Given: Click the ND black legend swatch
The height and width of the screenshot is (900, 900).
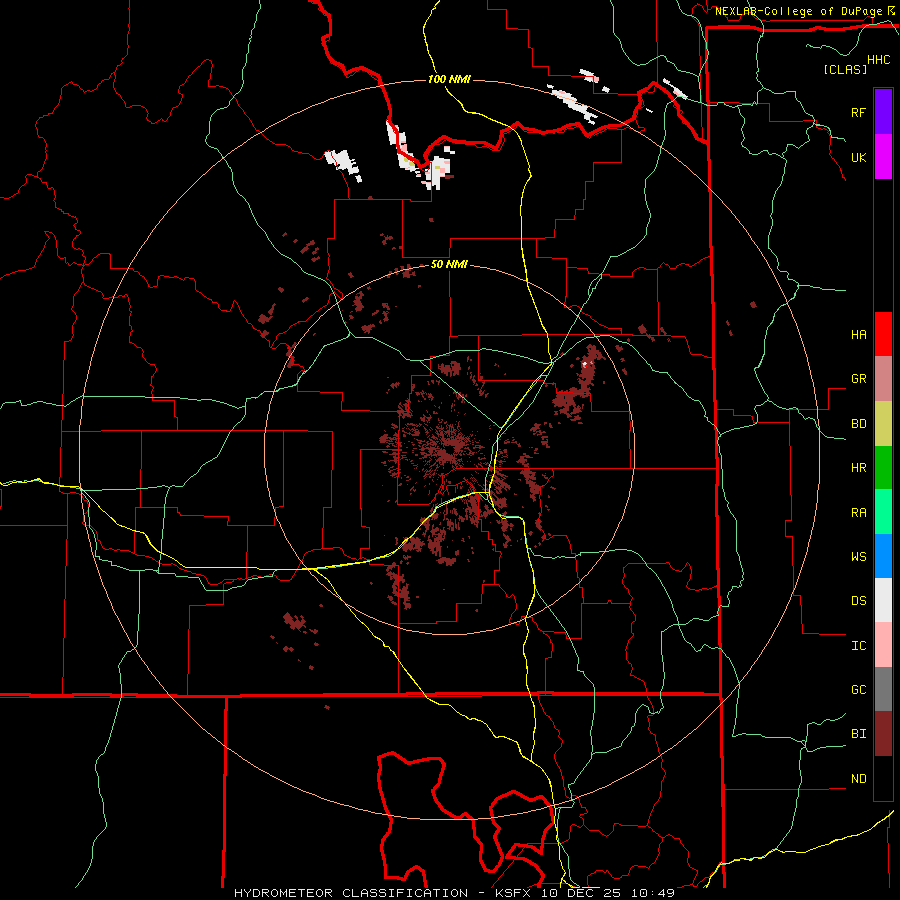Looking at the screenshot, I should [883, 778].
